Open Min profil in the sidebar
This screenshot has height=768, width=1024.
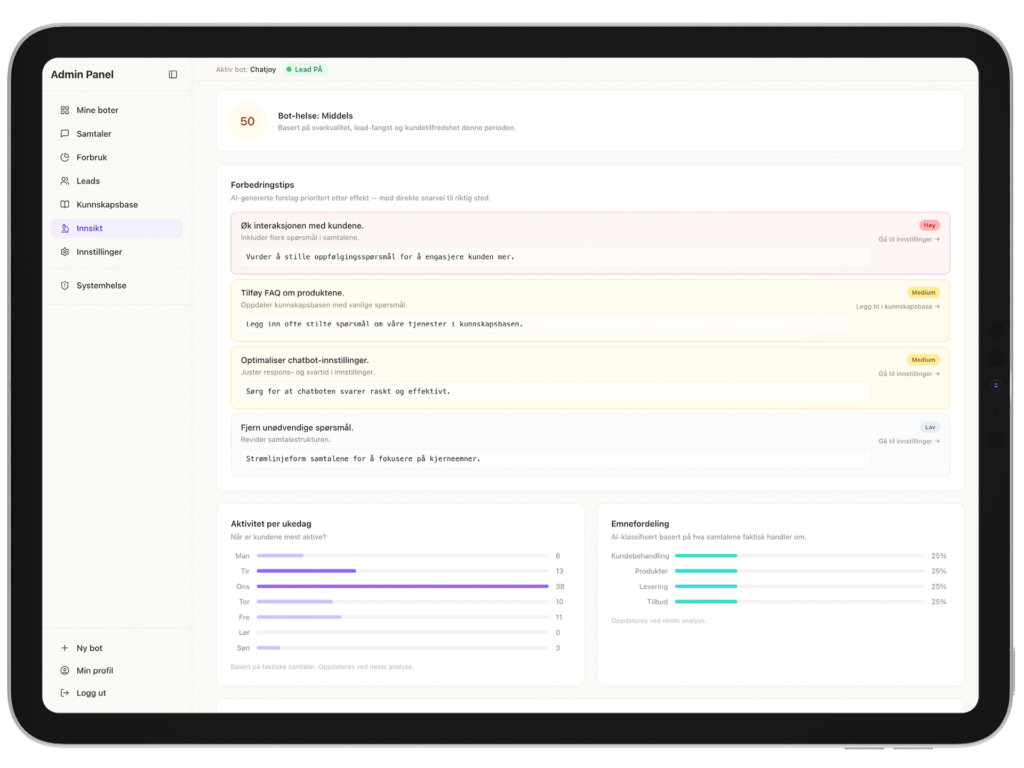(x=94, y=671)
